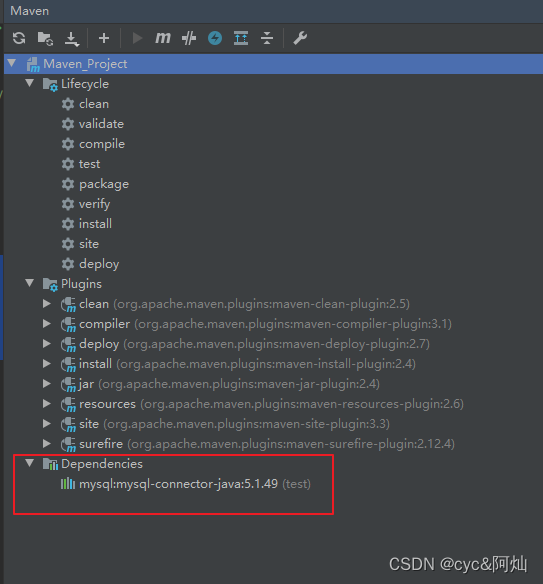Screen dimensions: 543x584
Task: Select maven-jar-plugin:2.4 entry text
Action: coord(239,384)
